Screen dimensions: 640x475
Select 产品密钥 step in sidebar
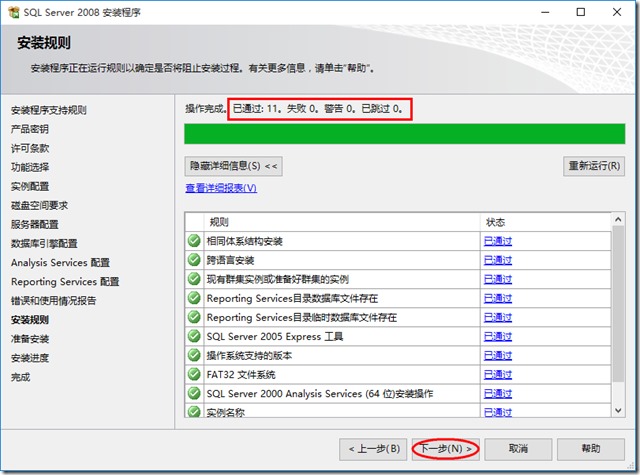[30, 129]
